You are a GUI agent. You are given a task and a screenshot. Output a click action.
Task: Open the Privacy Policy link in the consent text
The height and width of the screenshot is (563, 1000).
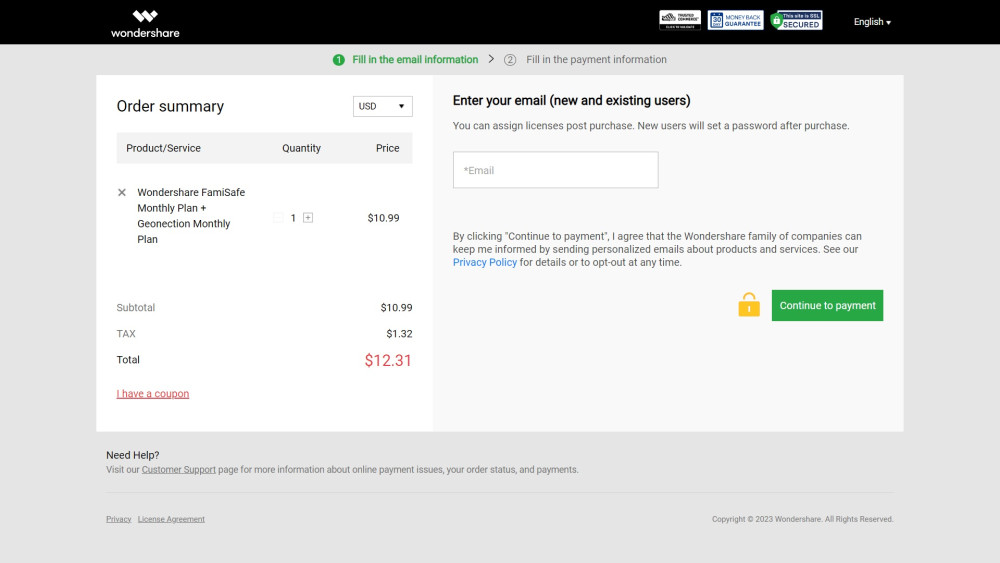[x=484, y=263]
